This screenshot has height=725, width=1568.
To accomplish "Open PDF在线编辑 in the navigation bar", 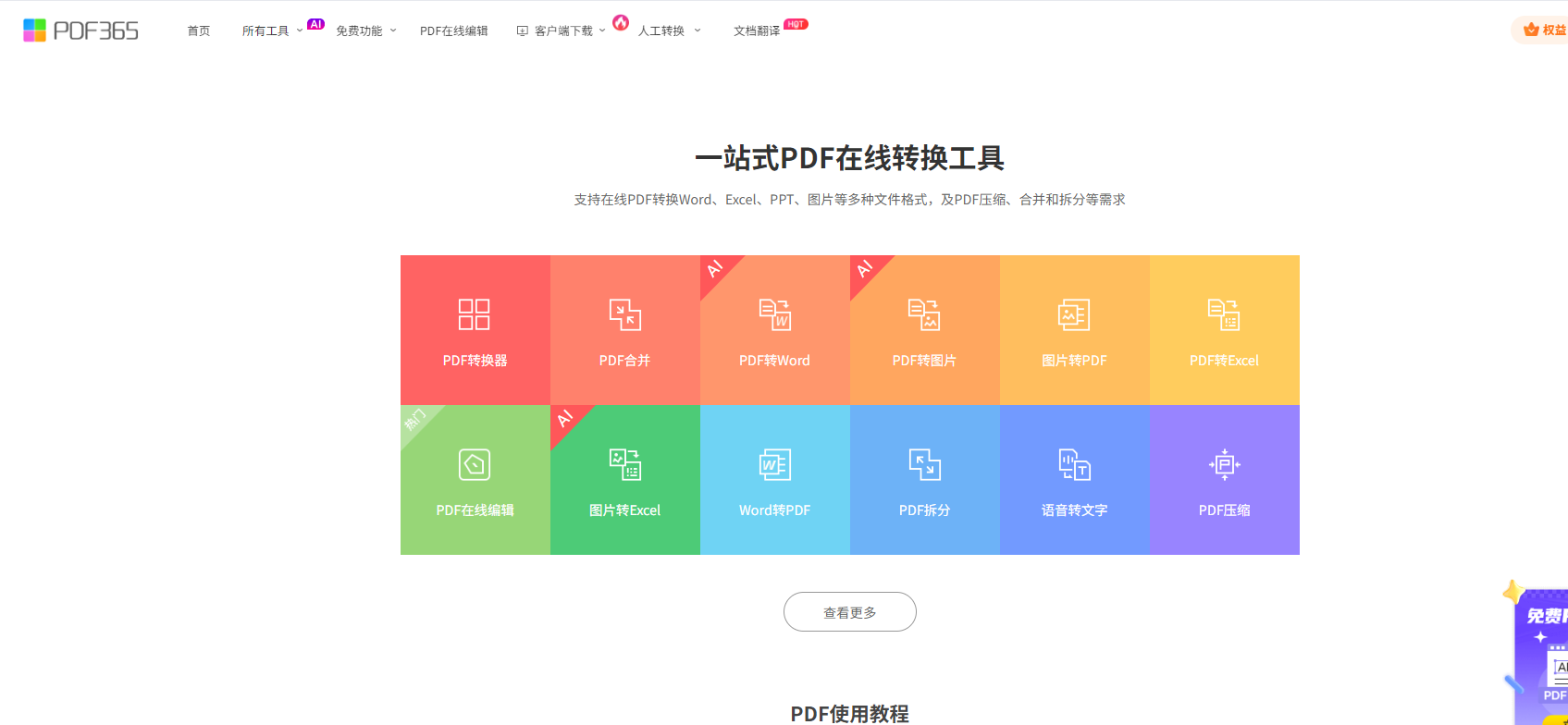I will [x=453, y=31].
